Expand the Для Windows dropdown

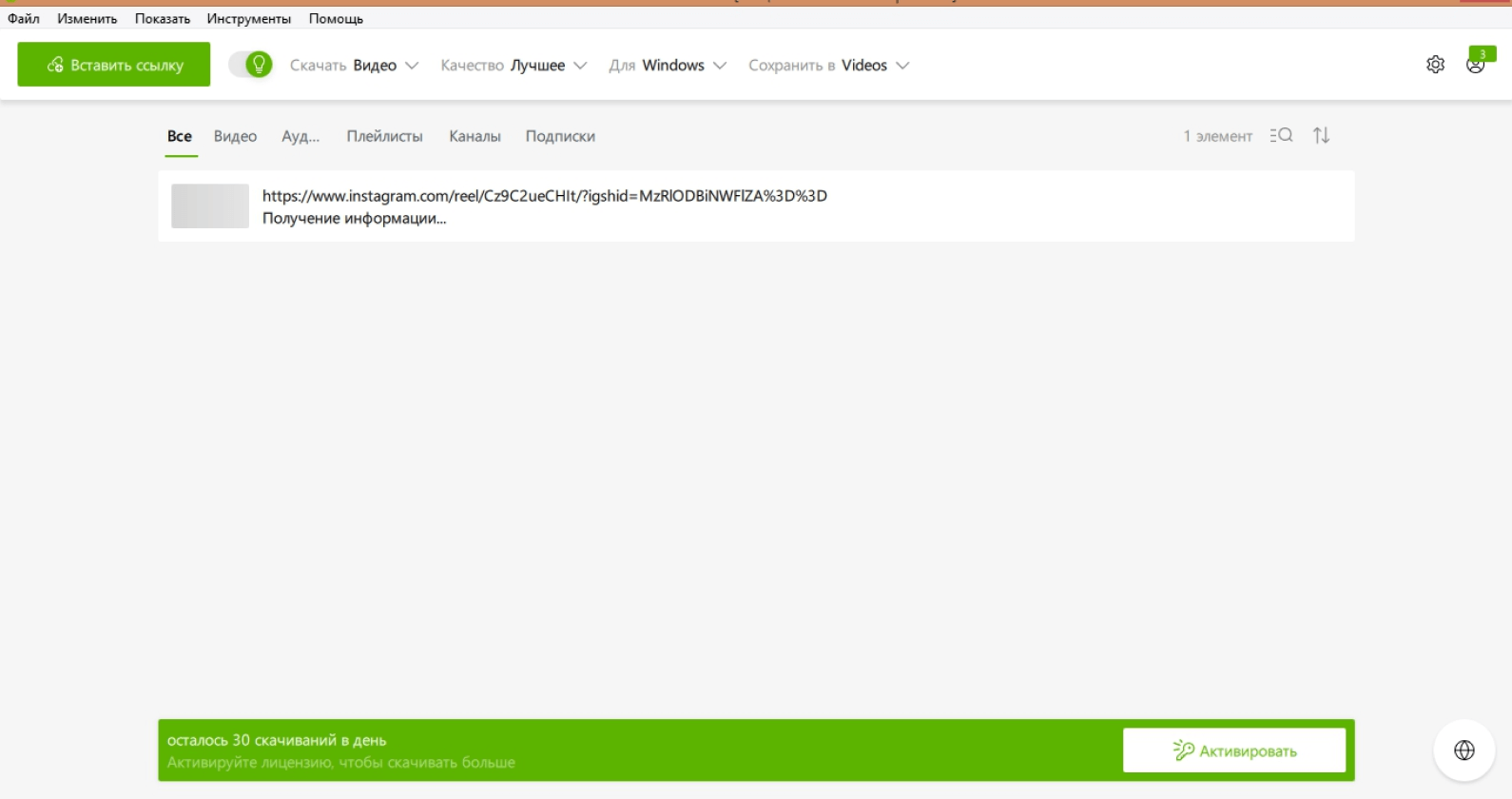click(x=668, y=66)
